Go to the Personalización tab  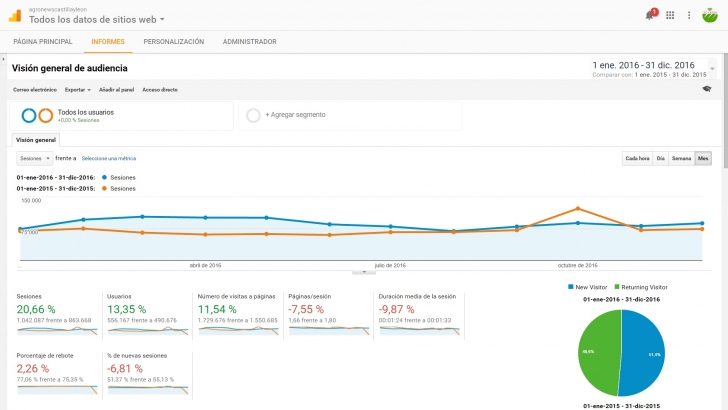click(x=173, y=42)
